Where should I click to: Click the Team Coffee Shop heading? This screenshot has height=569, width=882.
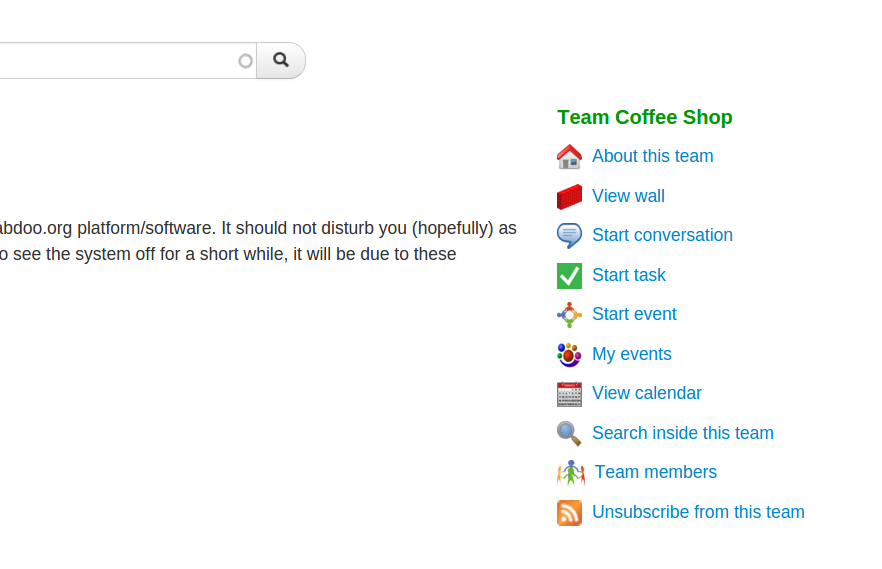645,117
